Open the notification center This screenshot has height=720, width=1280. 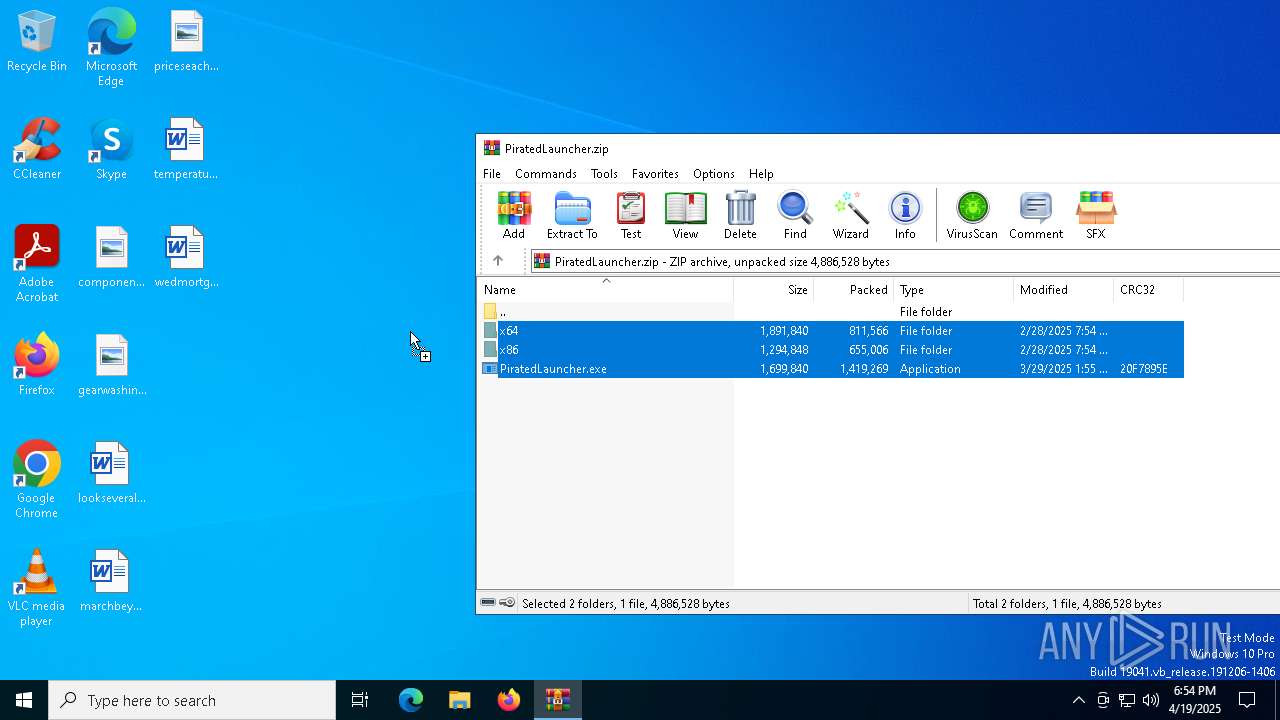pyautogui.click(x=1247, y=700)
